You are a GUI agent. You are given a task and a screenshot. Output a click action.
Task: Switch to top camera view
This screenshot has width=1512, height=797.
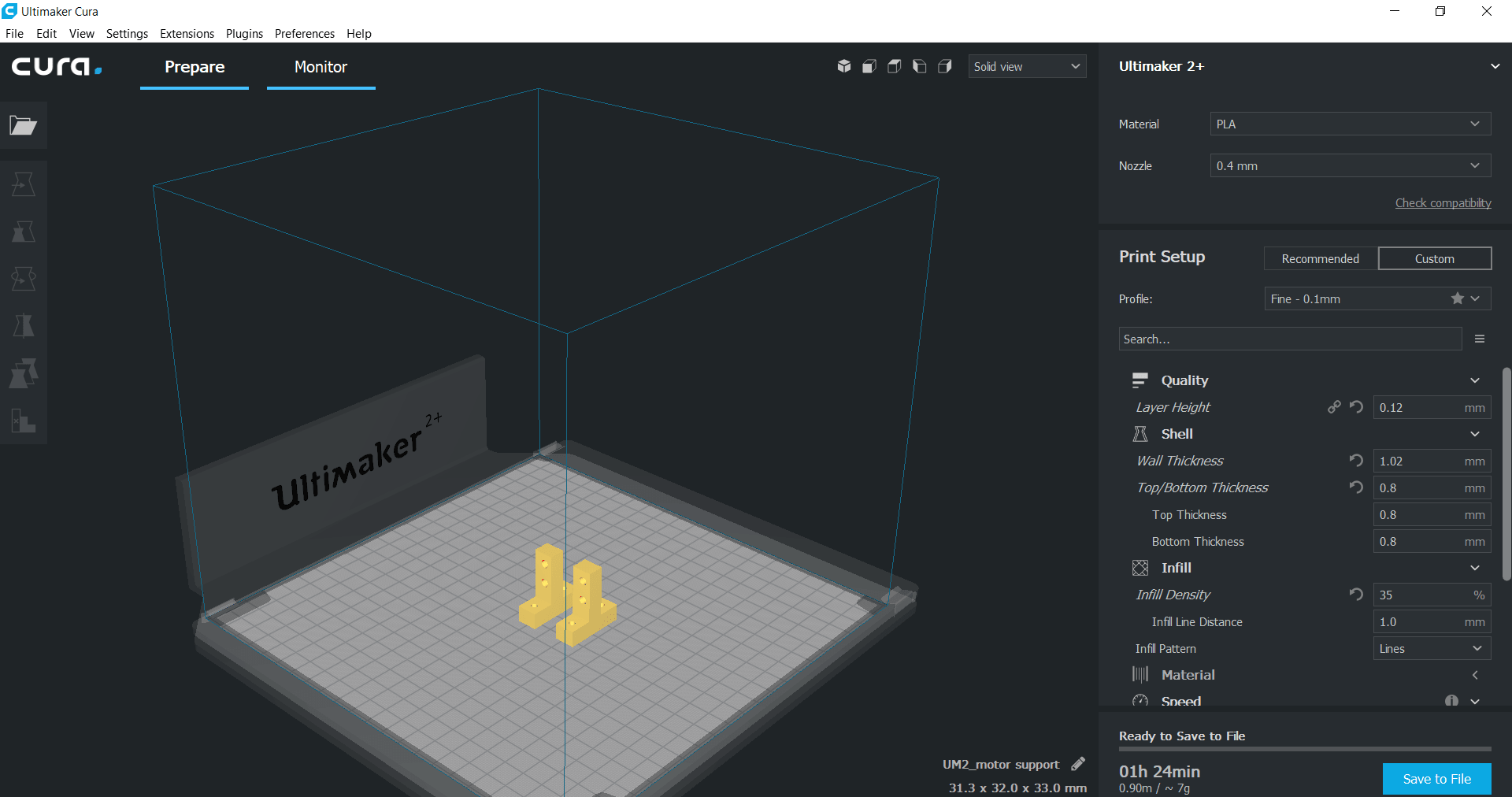895,66
